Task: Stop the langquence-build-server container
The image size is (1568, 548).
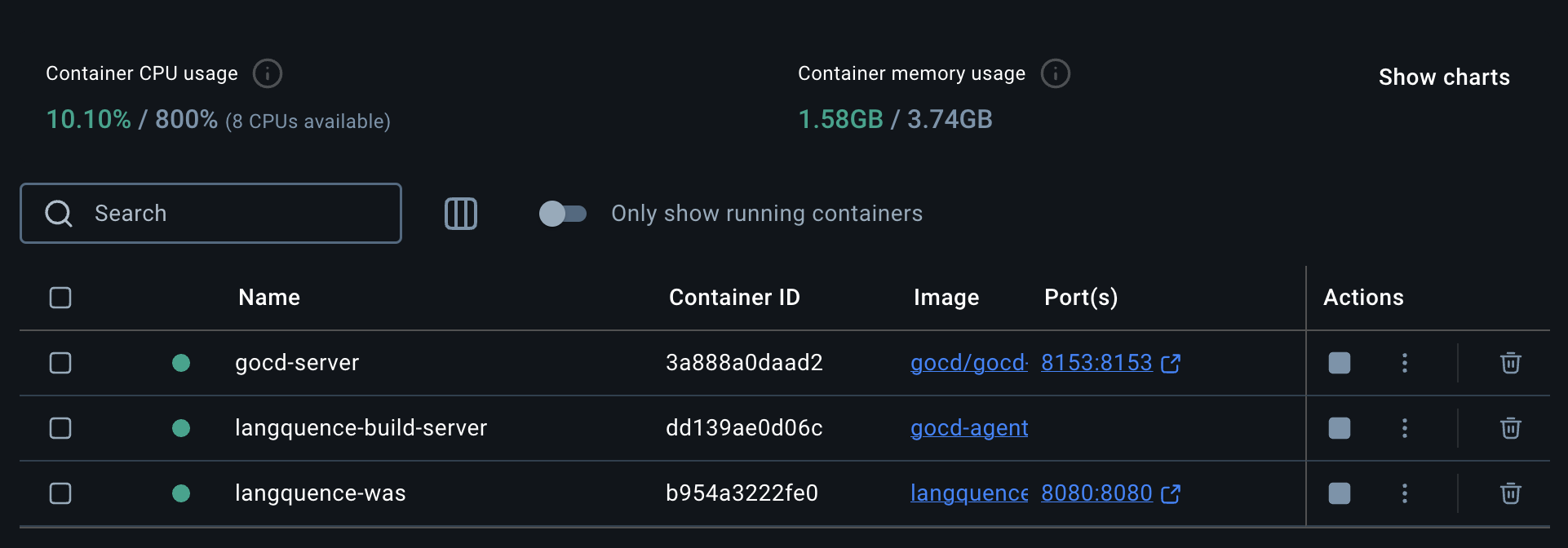Action: click(x=1340, y=428)
